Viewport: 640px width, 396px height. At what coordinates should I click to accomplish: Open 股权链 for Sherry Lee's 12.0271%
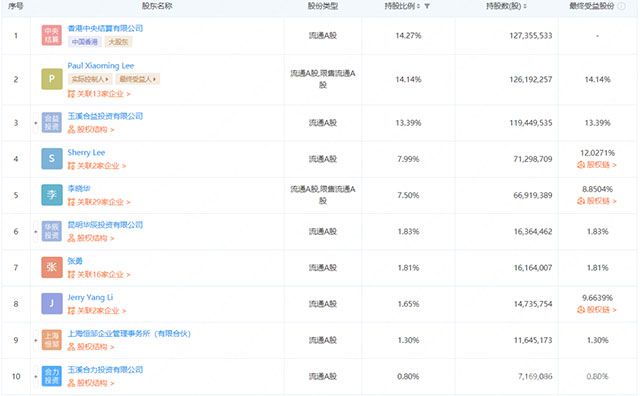[x=597, y=165]
